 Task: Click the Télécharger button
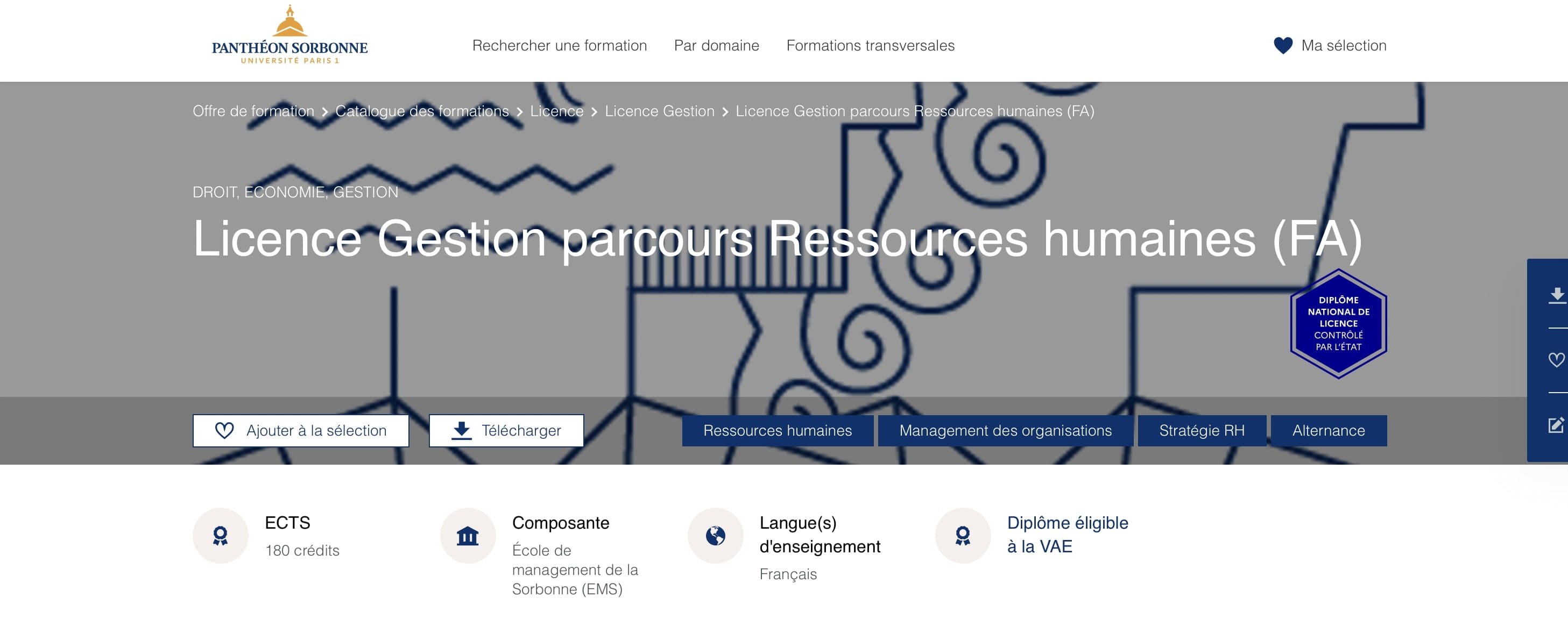tap(506, 431)
